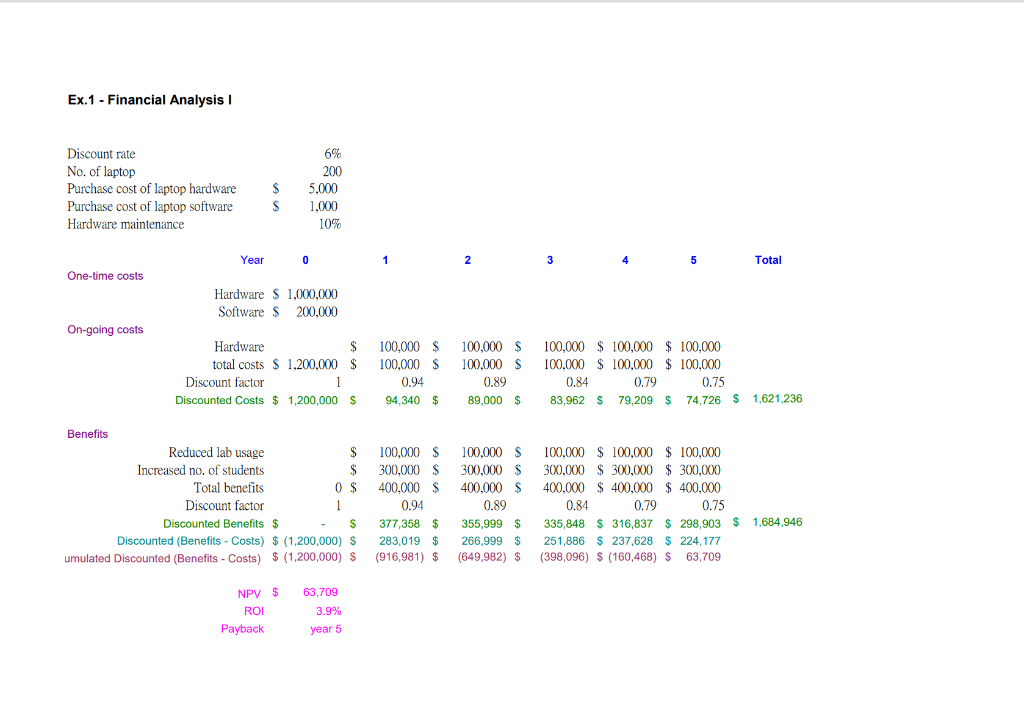
Task: Select the Total column header
Action: coord(768,260)
